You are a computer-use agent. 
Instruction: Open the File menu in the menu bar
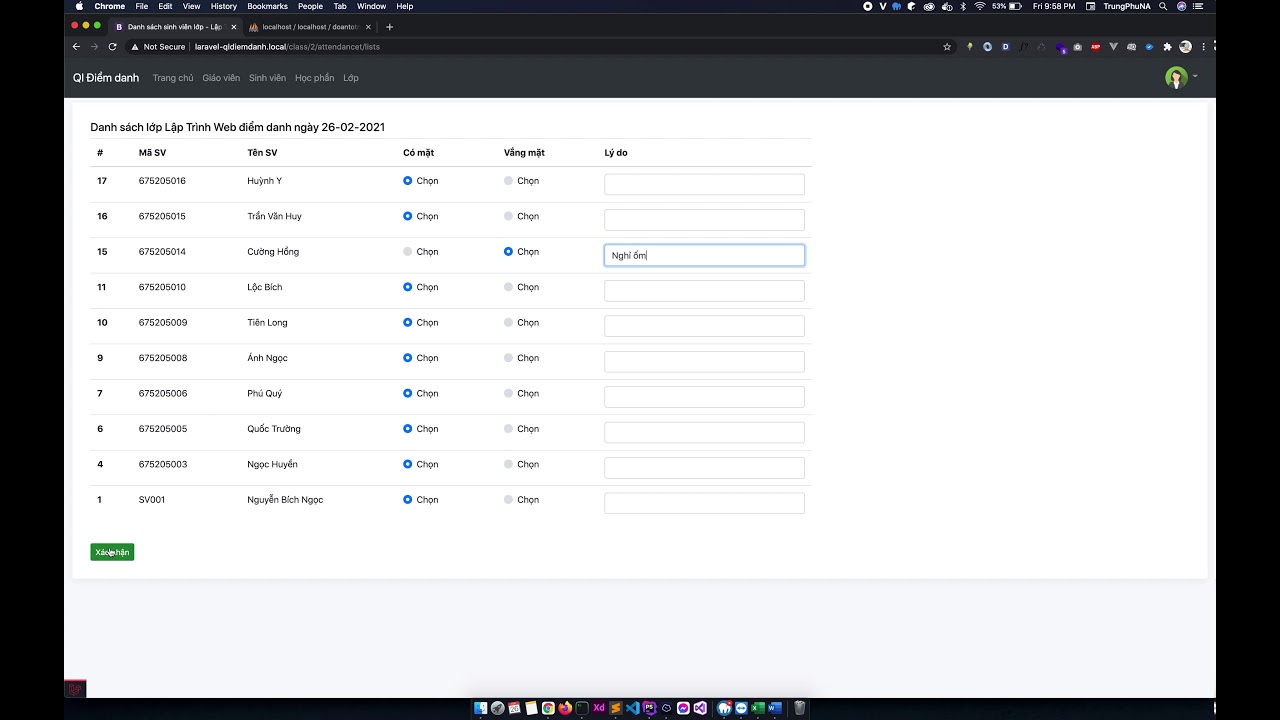(x=142, y=6)
